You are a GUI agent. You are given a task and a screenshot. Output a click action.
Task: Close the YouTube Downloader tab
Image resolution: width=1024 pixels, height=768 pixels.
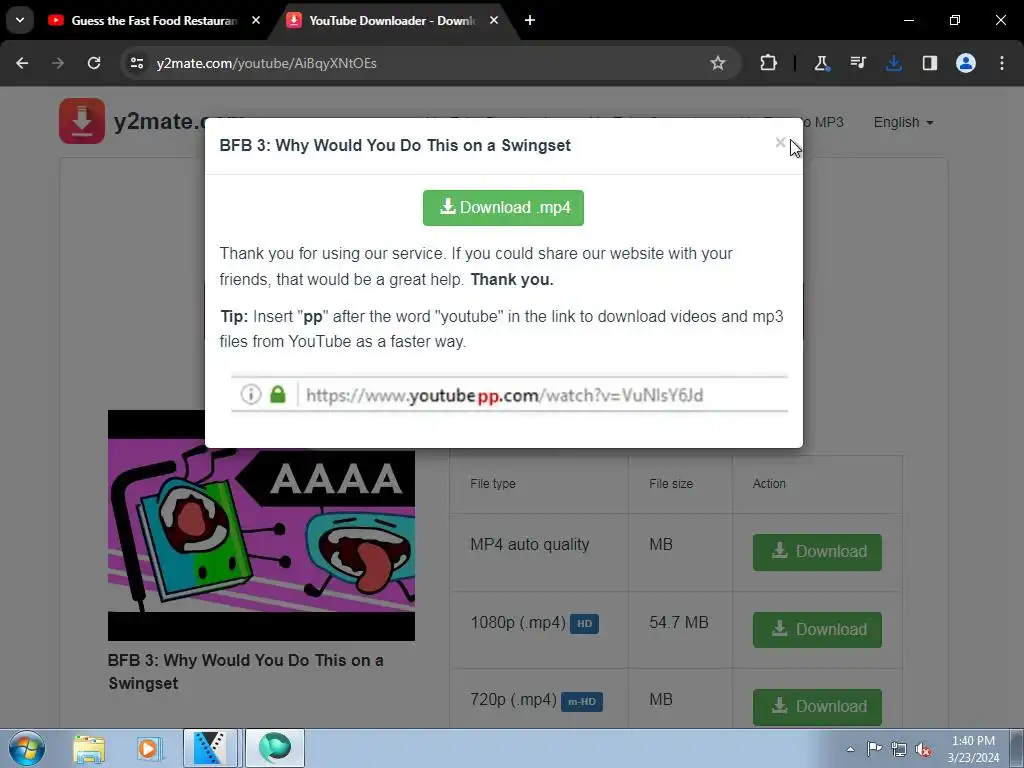pos(494,20)
